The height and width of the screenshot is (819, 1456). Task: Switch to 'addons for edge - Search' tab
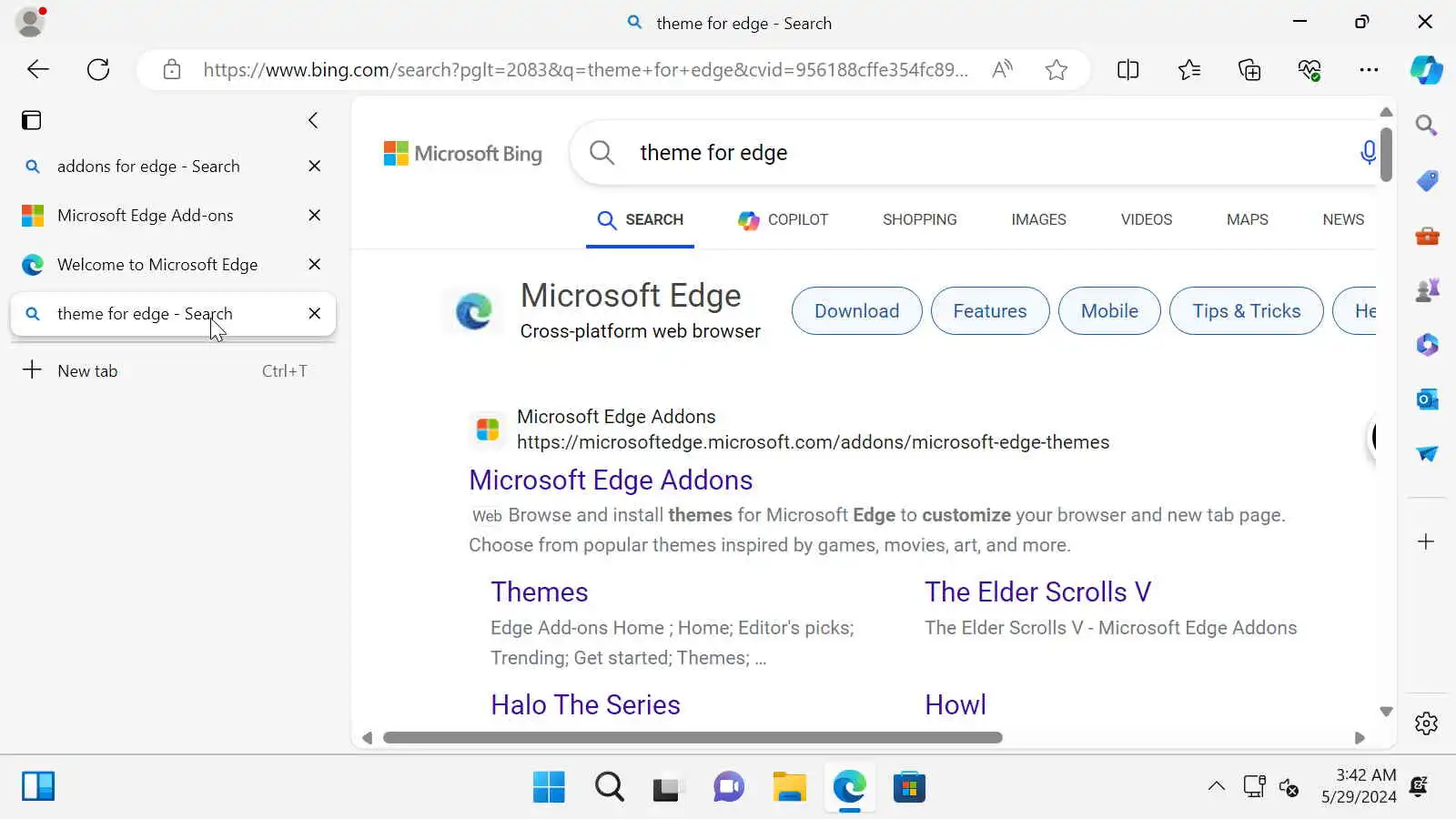pos(173,167)
